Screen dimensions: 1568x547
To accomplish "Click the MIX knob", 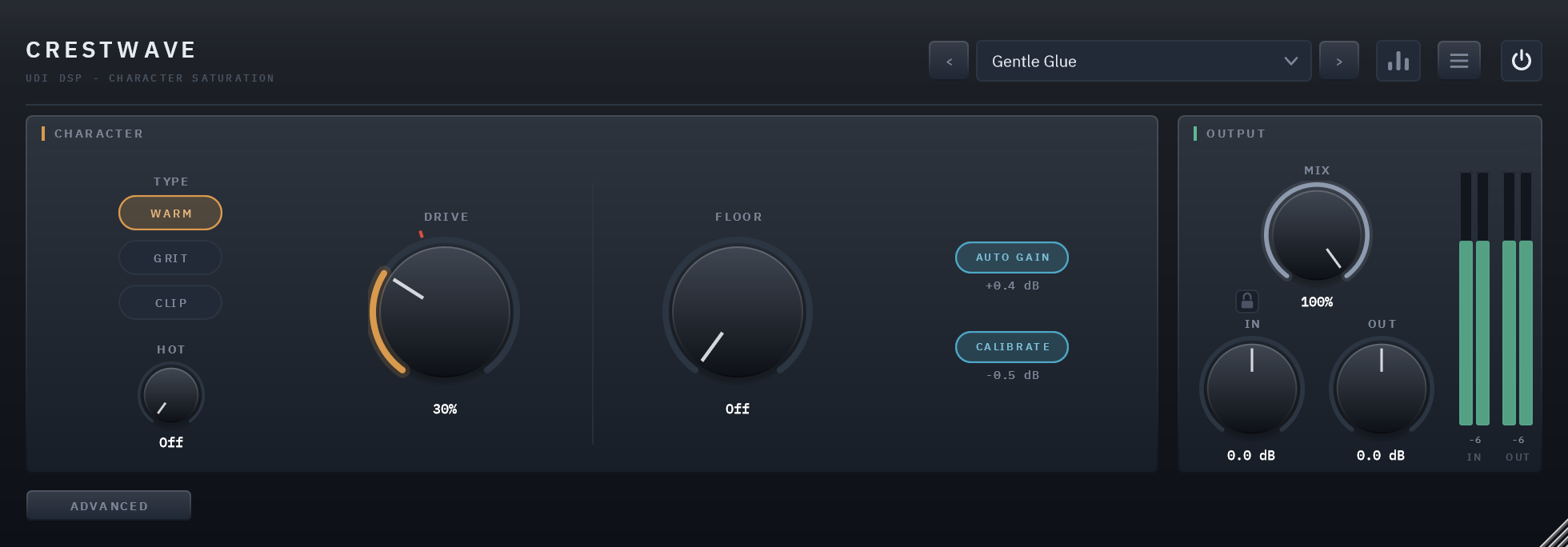I will pyautogui.click(x=1317, y=235).
